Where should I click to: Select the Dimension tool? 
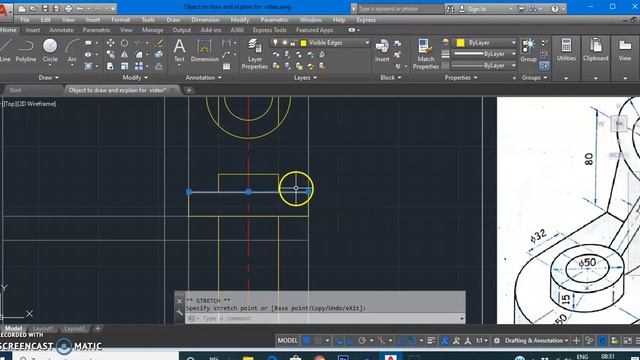click(204, 50)
